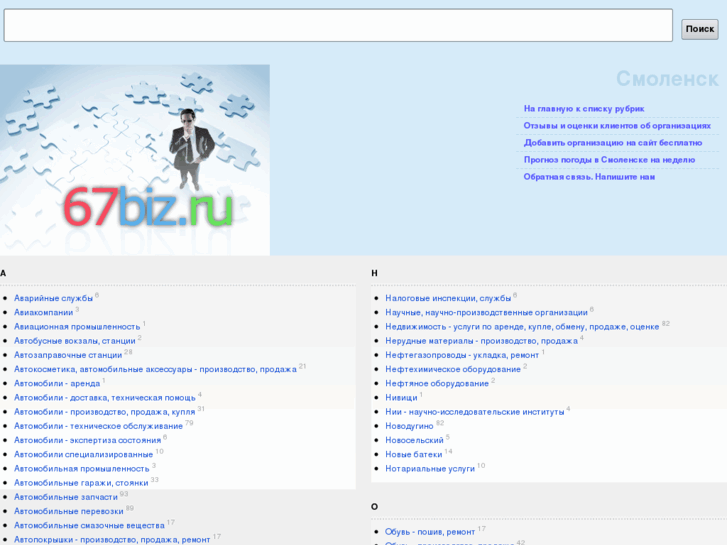Open На главную к списку рубрик link
727x545 pixels.
pyautogui.click(x=584, y=109)
